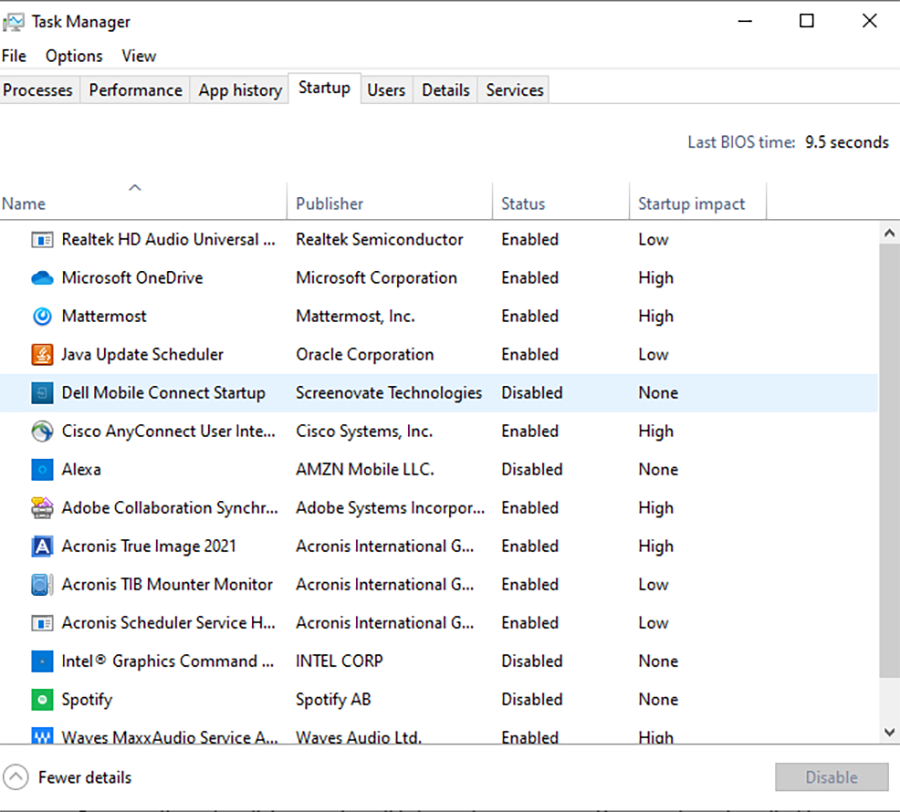Switch to the Performance tab
This screenshot has height=812, width=900.
(135, 90)
